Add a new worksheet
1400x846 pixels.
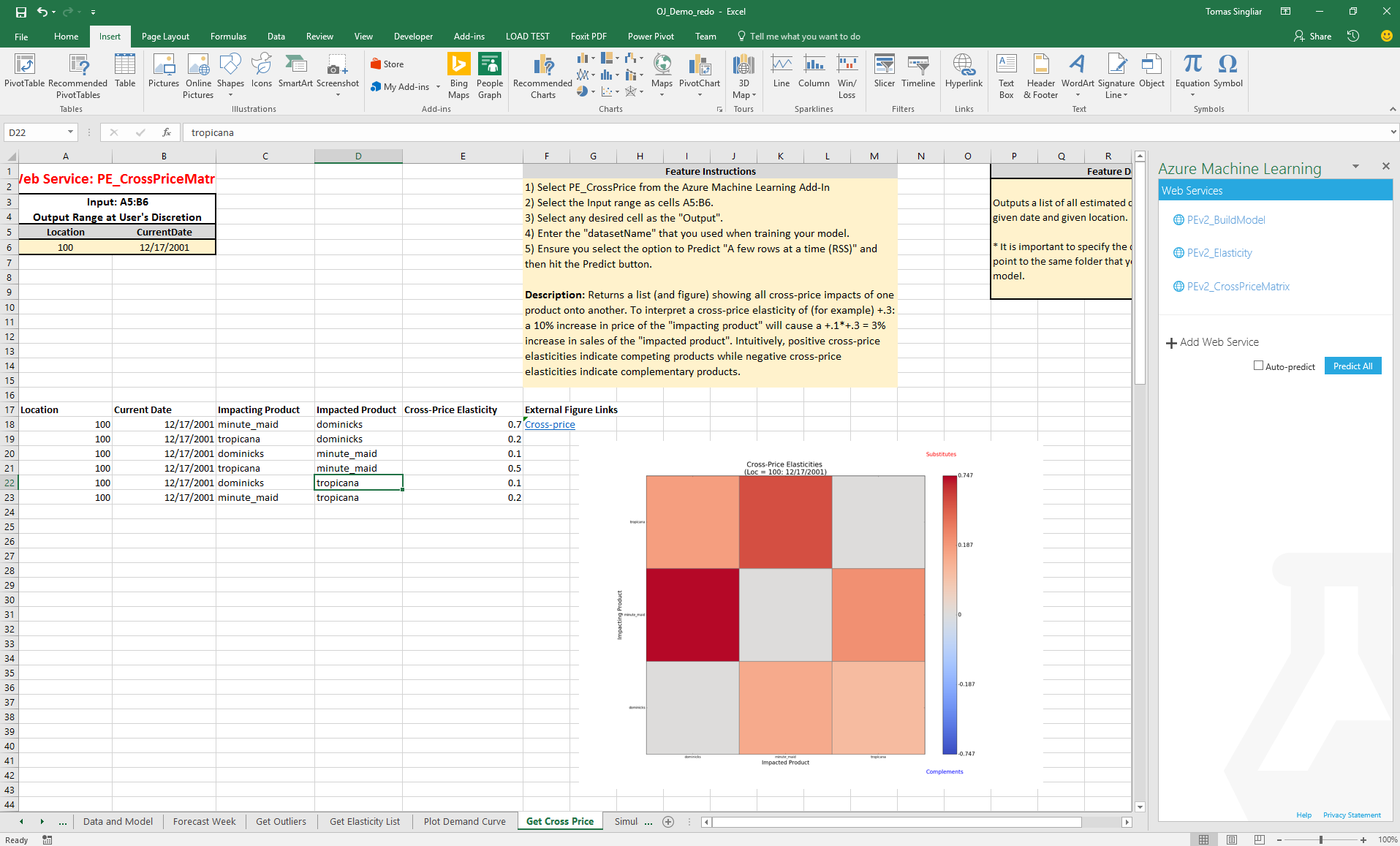[x=668, y=822]
